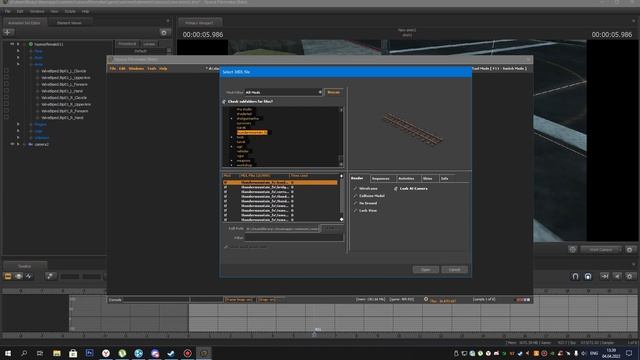
Task: Open Steam from the taskbar
Action: [x=171, y=353]
